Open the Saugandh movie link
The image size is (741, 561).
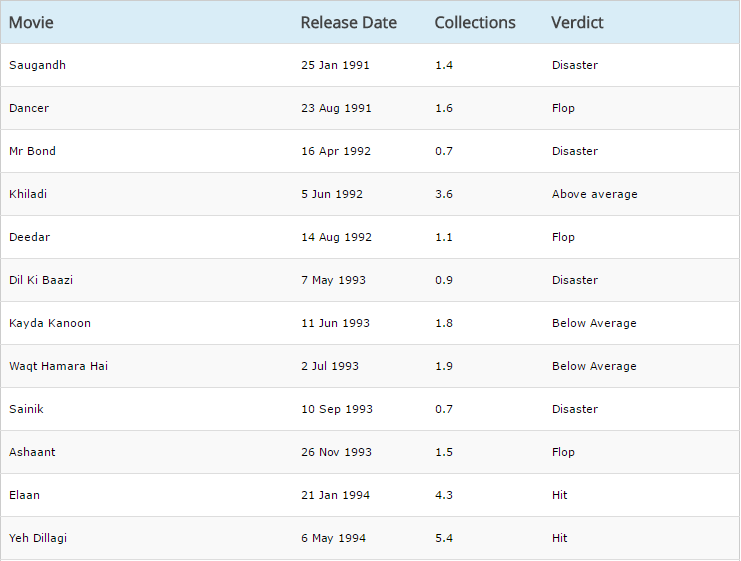click(37, 65)
